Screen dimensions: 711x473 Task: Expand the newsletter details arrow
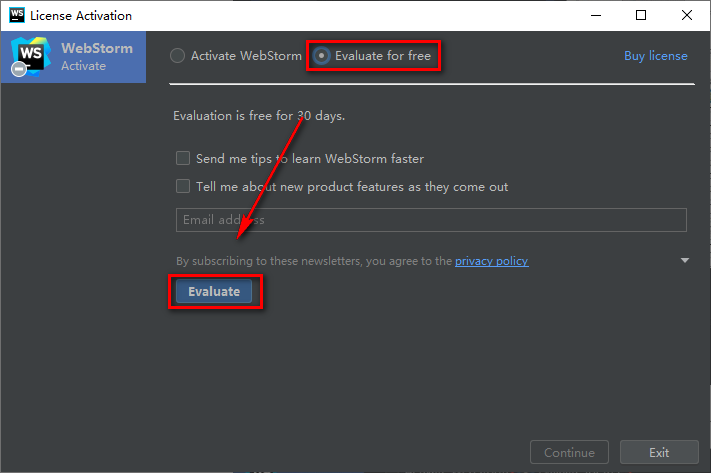pyautogui.click(x=685, y=261)
